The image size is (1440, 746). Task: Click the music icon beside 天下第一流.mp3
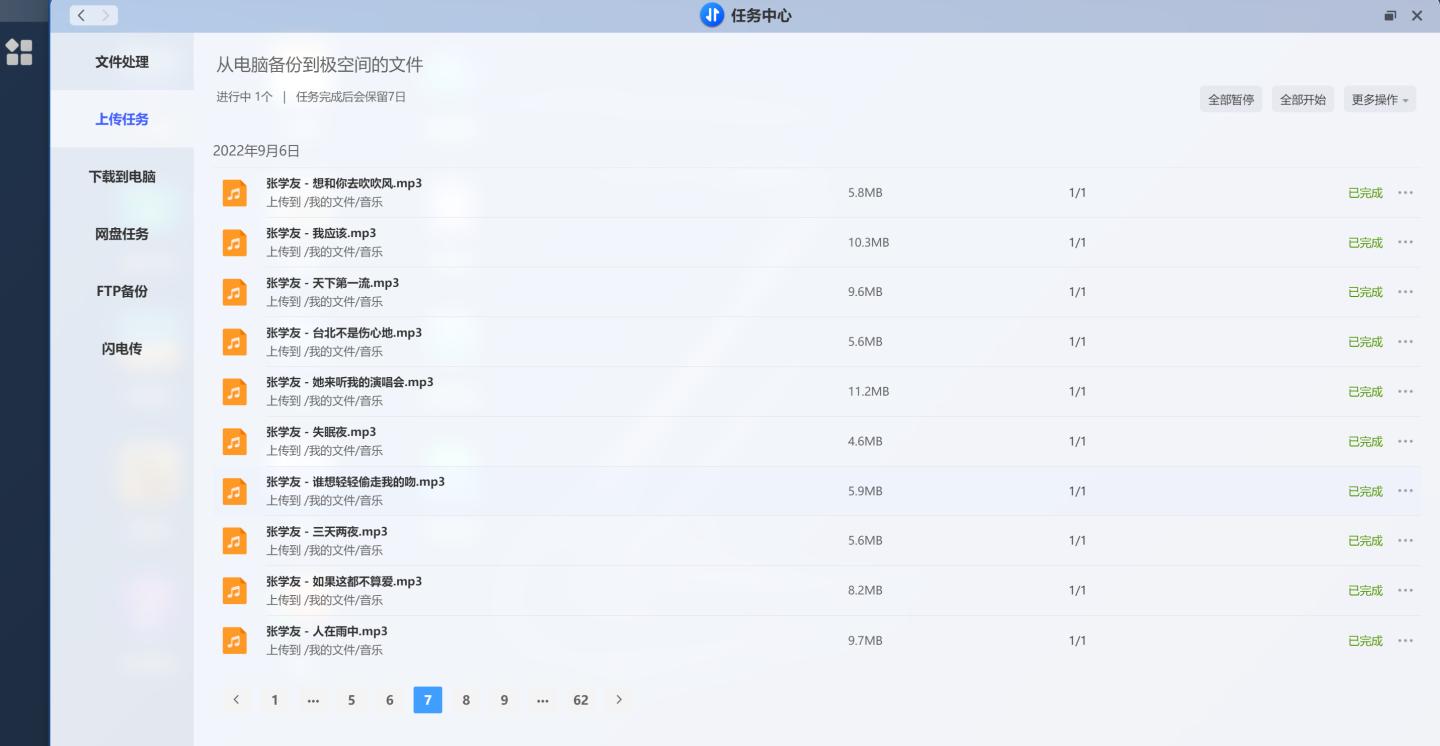234,292
